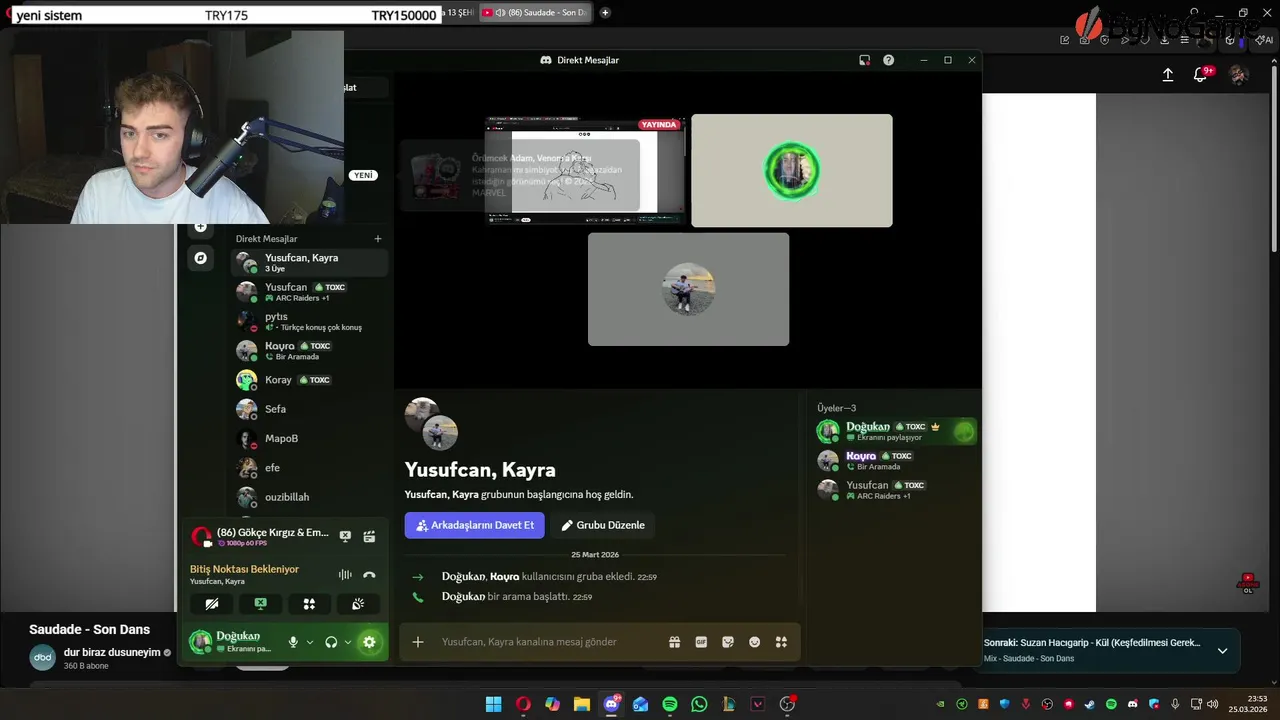Open File Explorer from taskbar
The width and height of the screenshot is (1280, 720).
point(581,704)
